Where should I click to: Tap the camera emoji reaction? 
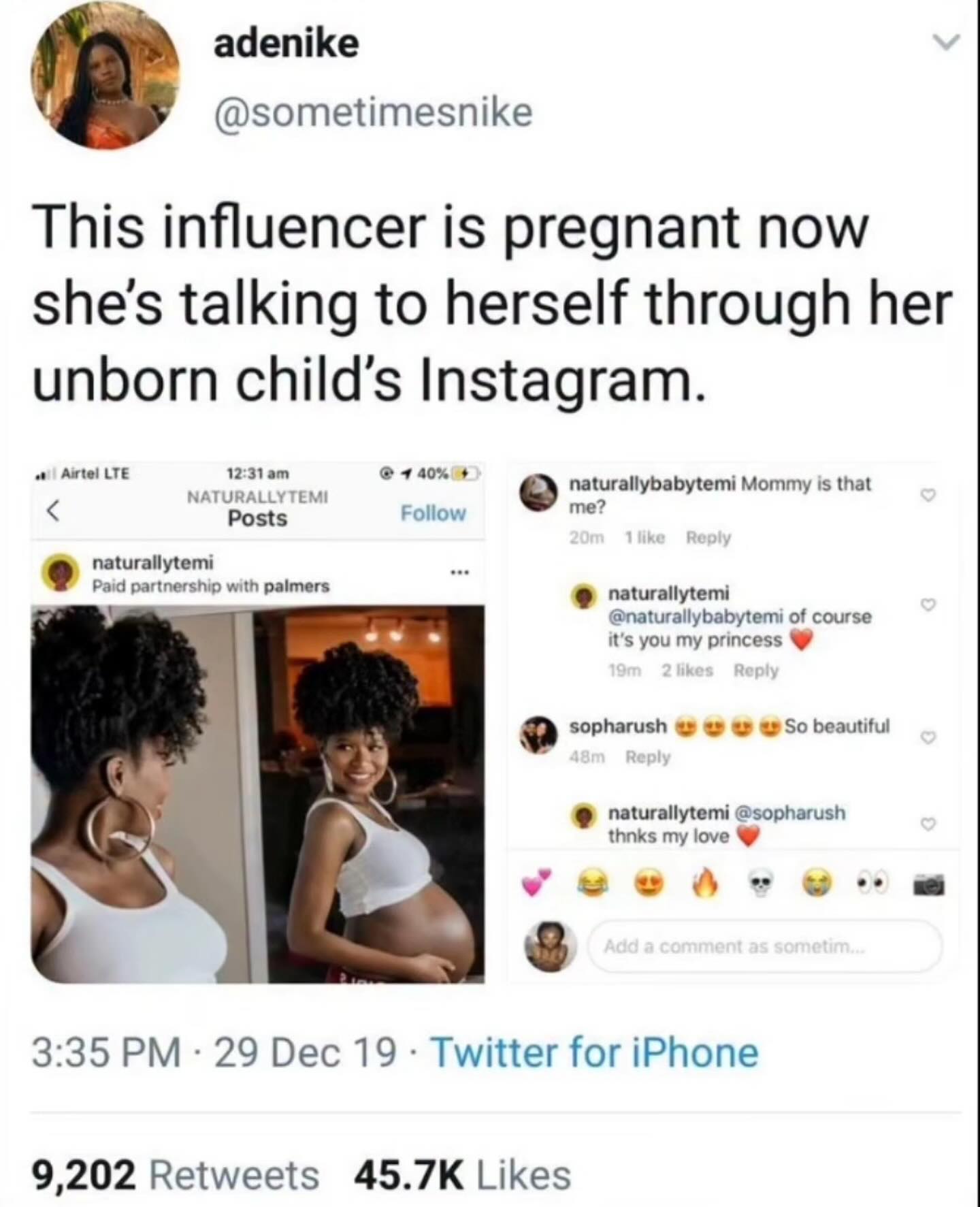click(x=927, y=885)
